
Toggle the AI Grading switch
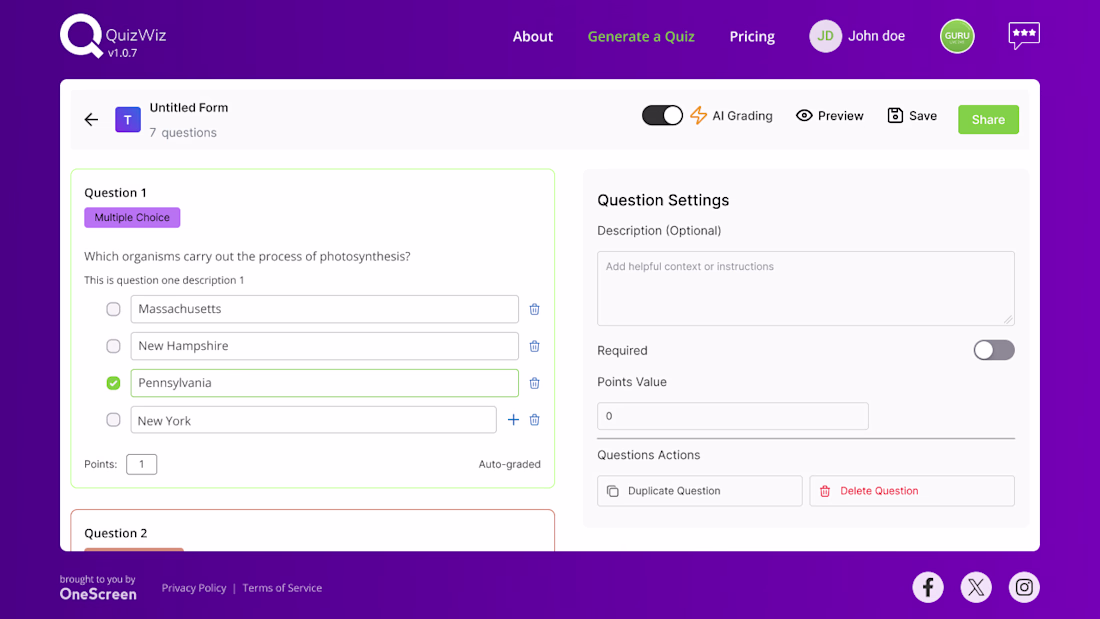(x=662, y=116)
